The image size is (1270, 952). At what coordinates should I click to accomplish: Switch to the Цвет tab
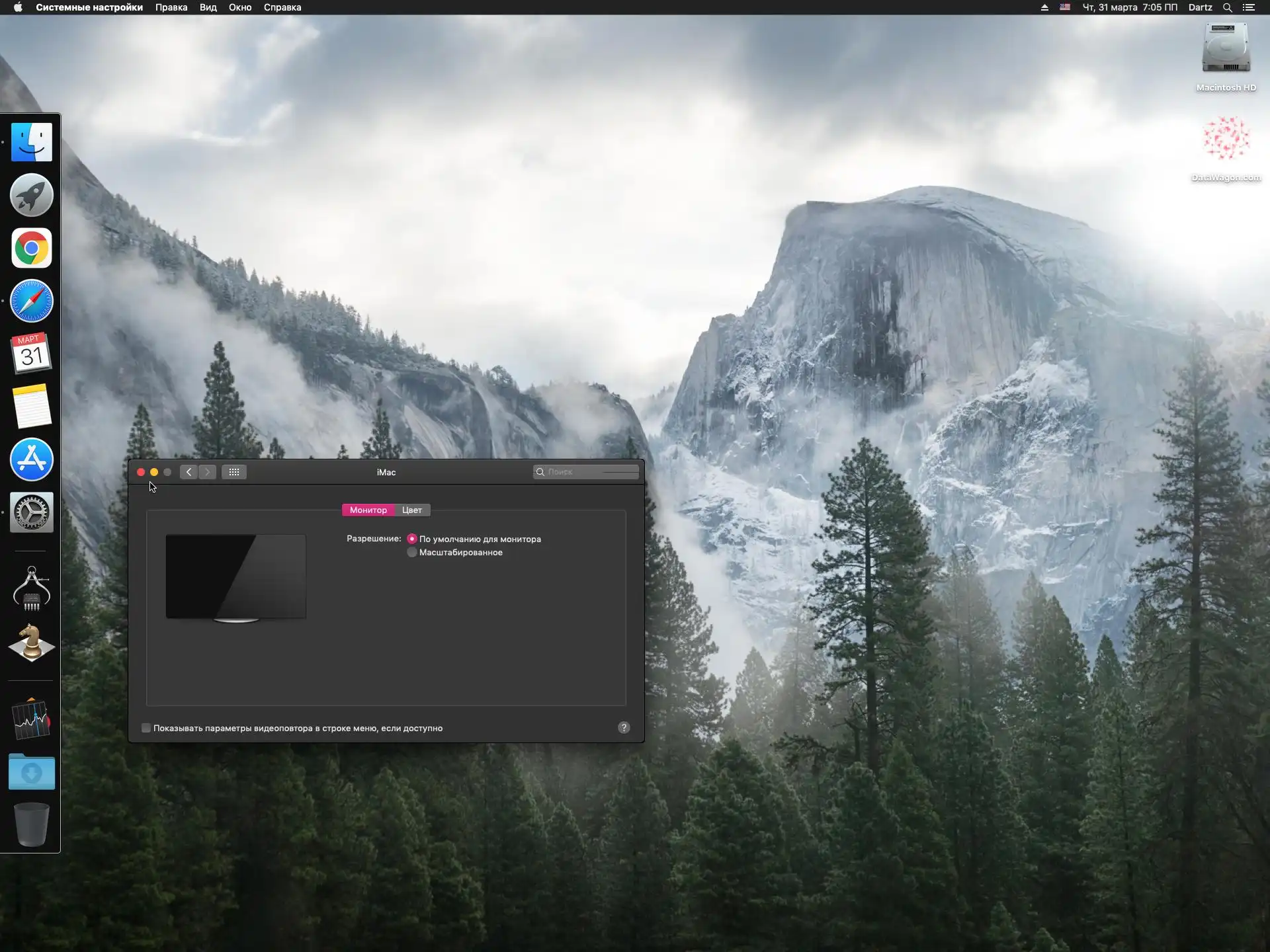pos(412,510)
